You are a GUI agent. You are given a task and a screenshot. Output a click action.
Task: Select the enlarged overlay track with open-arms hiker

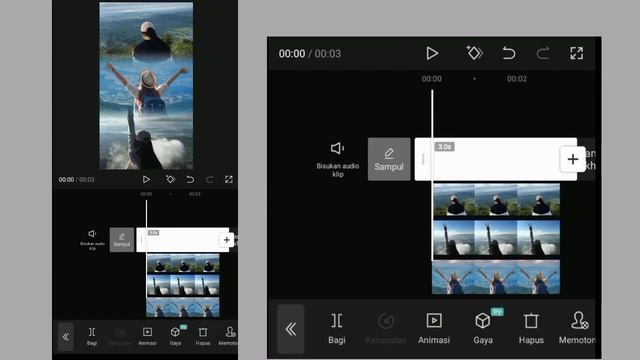click(x=496, y=278)
